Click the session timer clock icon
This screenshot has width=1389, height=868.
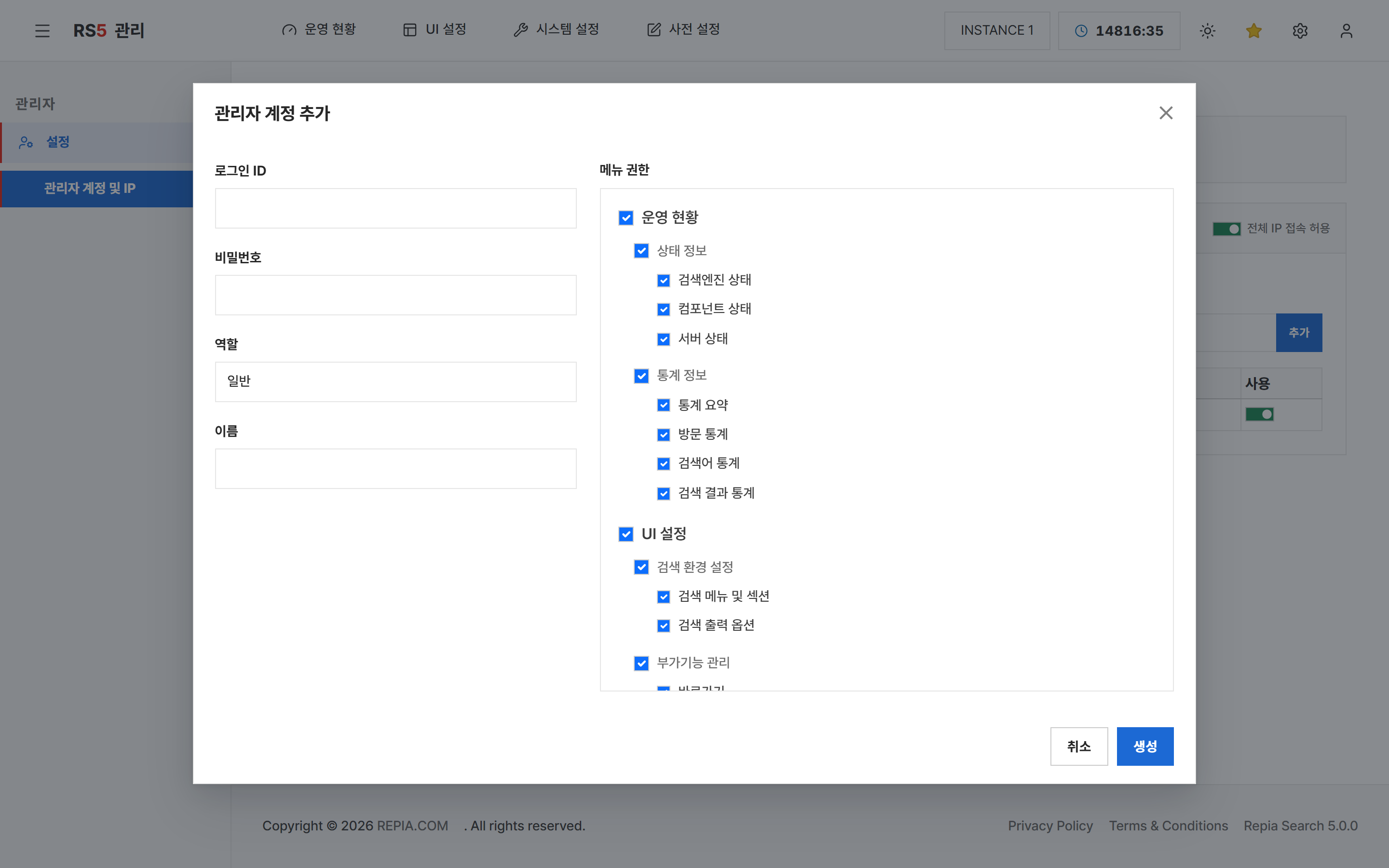(x=1081, y=30)
